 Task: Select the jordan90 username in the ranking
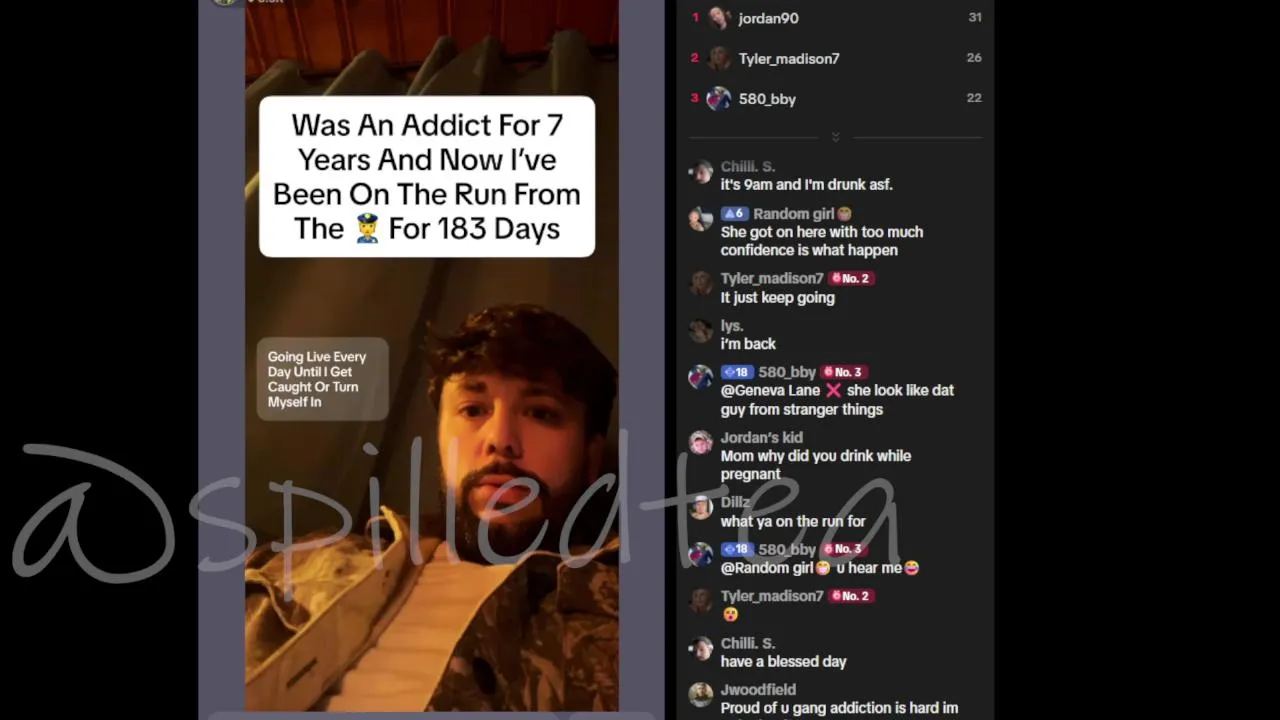tap(768, 18)
